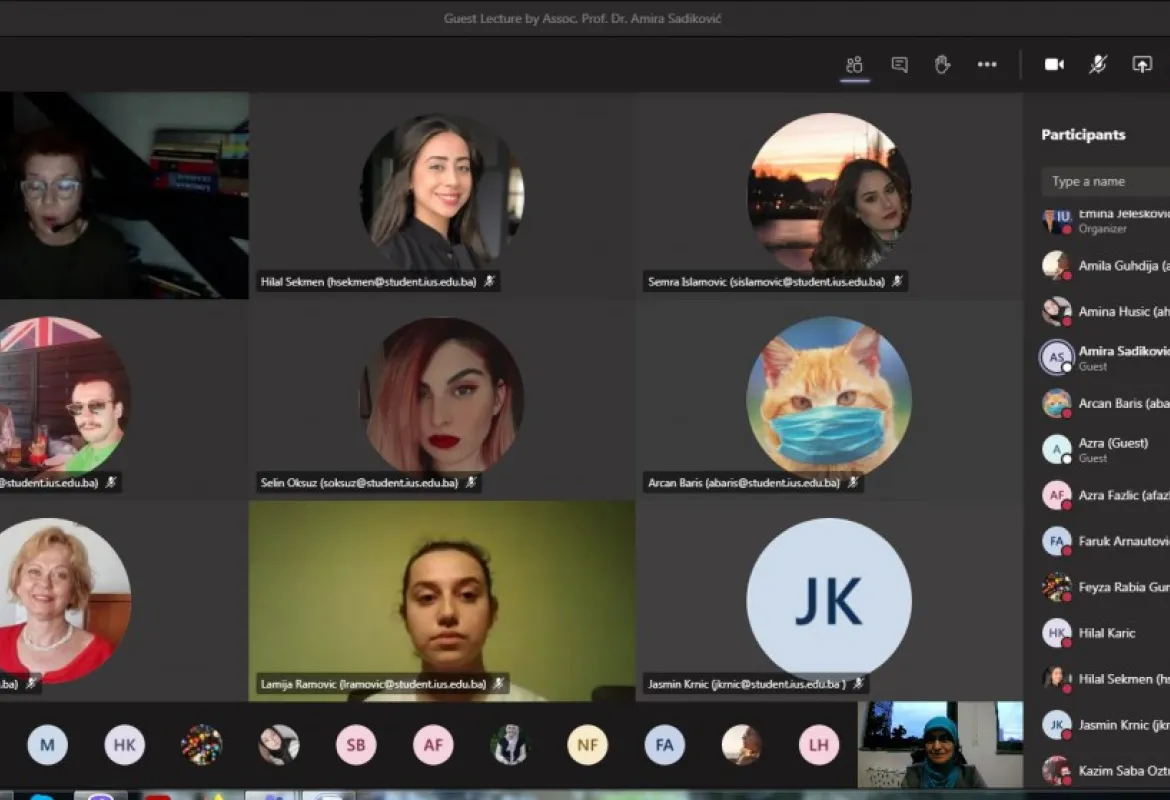Click the LH participant avatar in bottom strip
This screenshot has height=800, width=1170.
click(818, 745)
